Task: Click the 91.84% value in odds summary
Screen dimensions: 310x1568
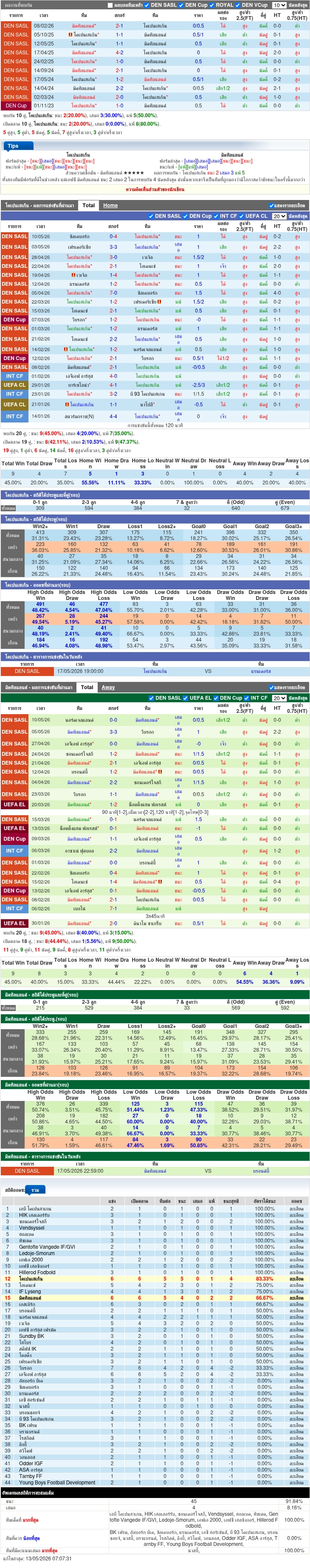Action: pyautogui.click(x=293, y=1502)
